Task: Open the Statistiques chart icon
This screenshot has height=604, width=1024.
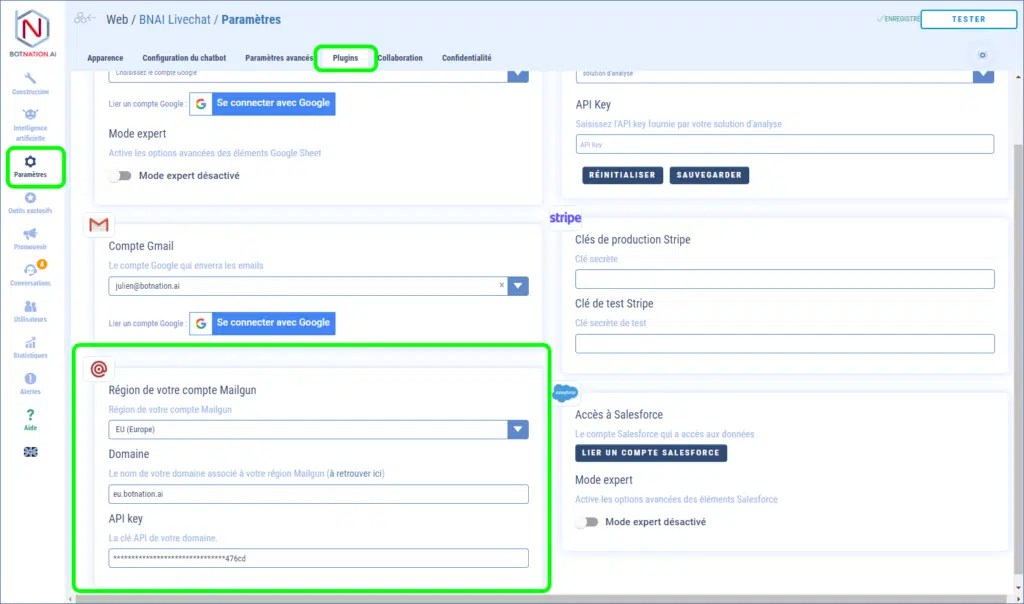Action: click(x=30, y=347)
